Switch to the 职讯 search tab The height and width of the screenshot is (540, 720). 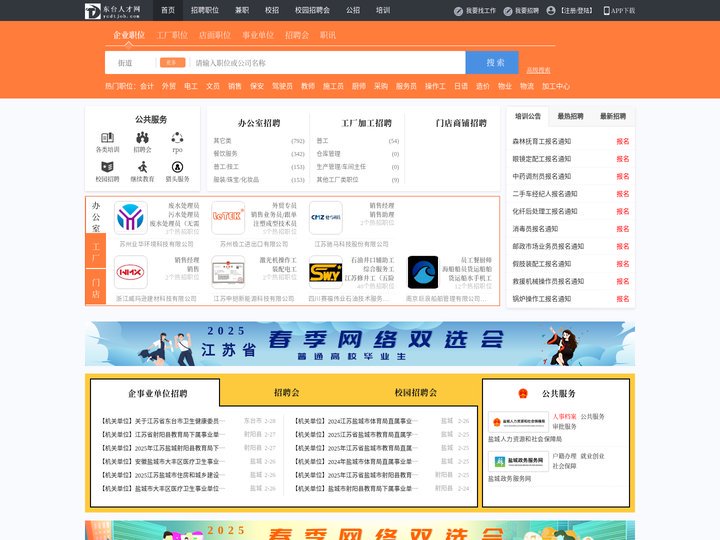pos(328,35)
